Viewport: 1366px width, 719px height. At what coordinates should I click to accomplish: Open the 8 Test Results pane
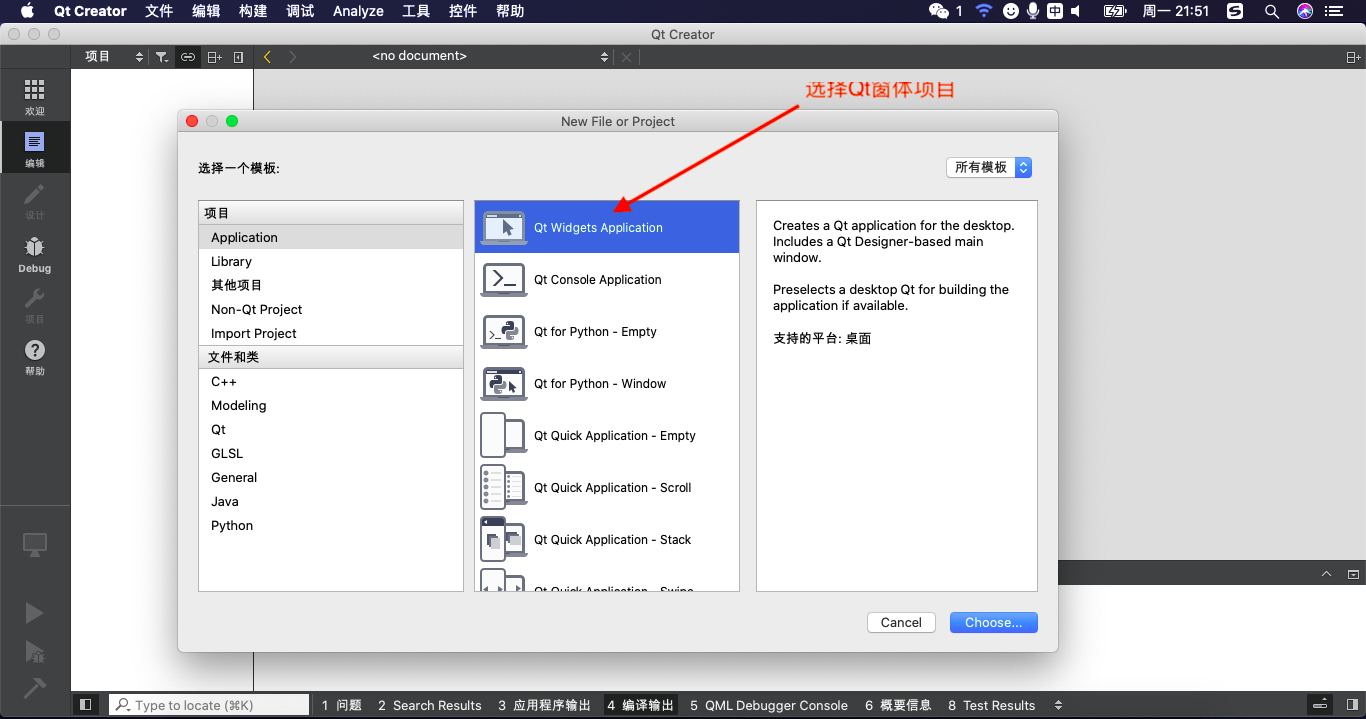(991, 705)
